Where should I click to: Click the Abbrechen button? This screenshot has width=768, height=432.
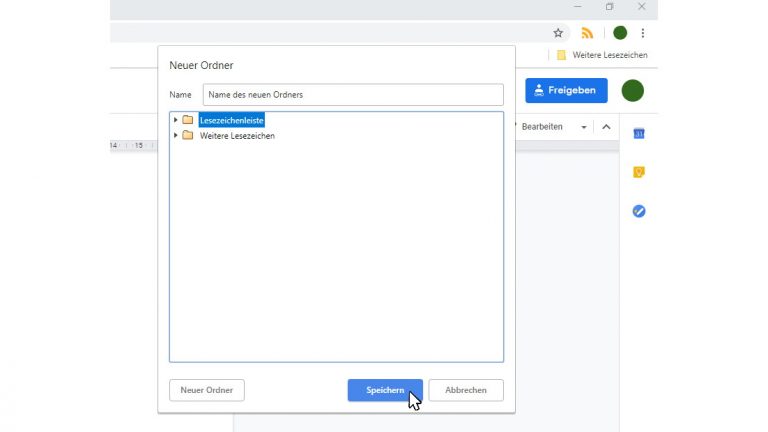[466, 390]
